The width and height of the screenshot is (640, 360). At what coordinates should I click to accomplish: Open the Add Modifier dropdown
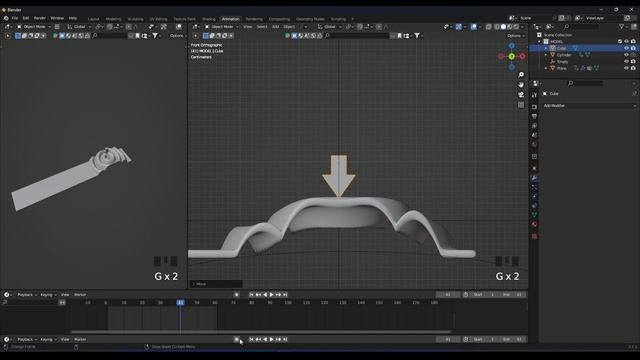(x=589, y=106)
